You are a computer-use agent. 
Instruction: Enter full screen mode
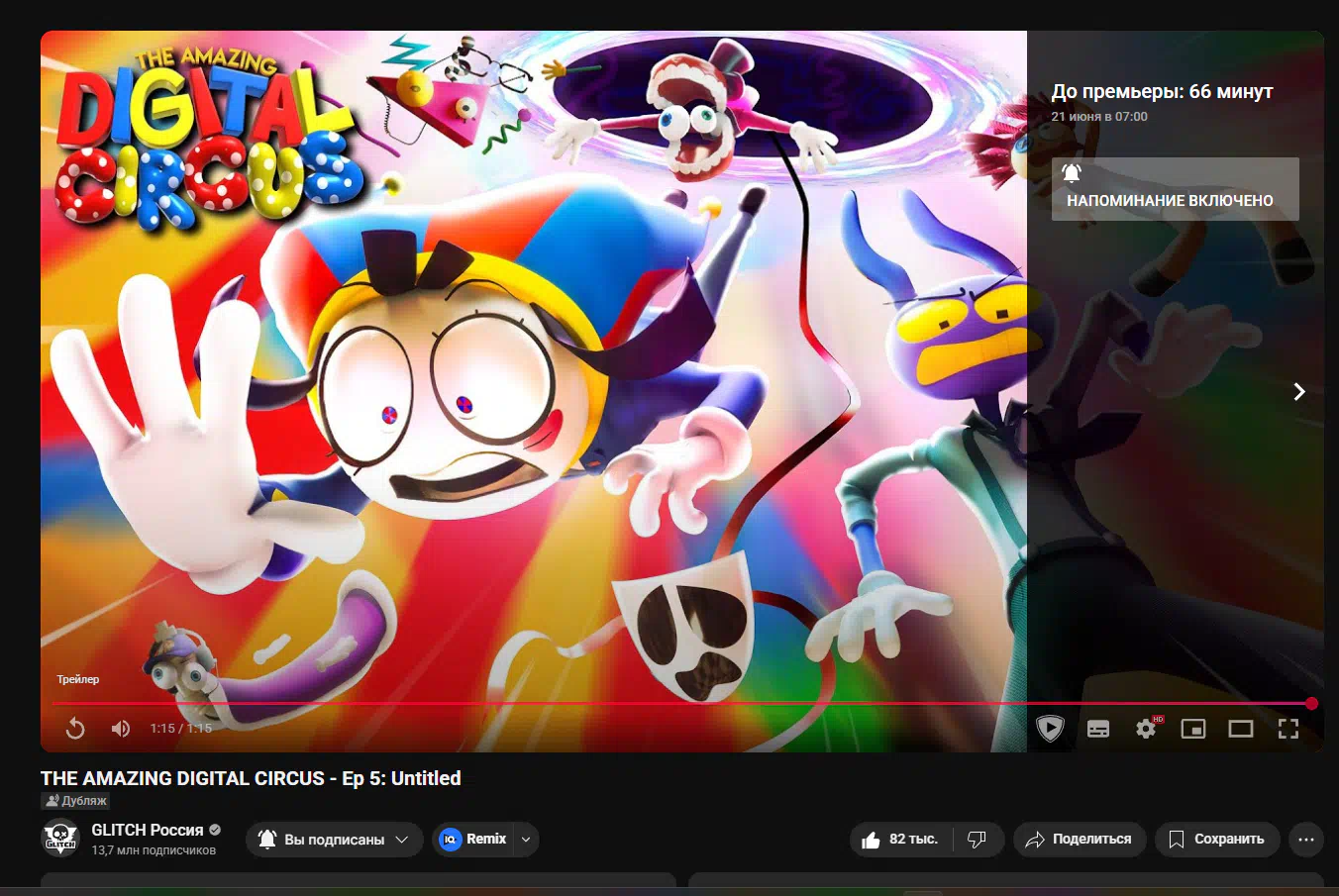(1288, 729)
